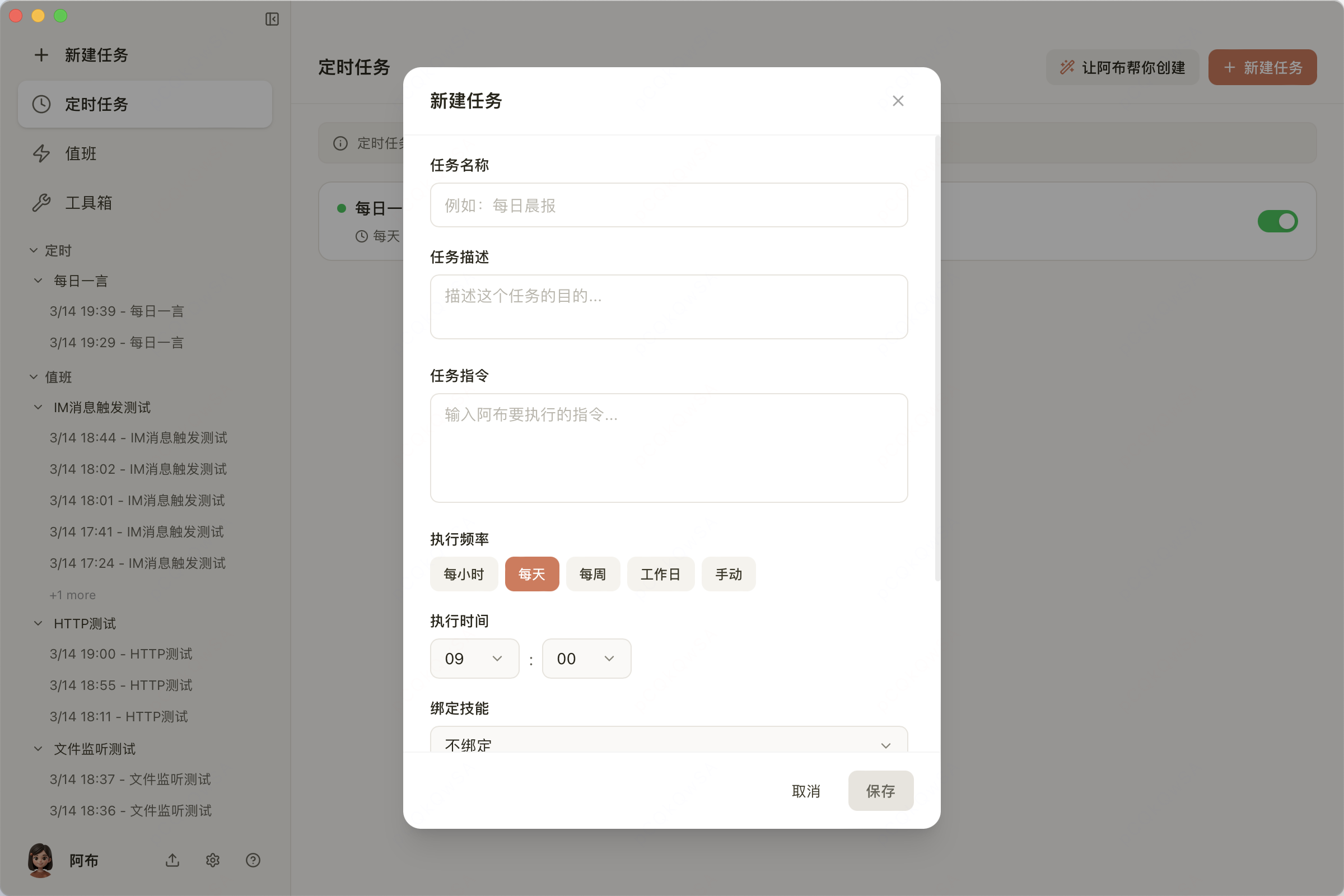Open 工具箱 via the wrench icon
The image size is (1344, 896).
click(40, 203)
